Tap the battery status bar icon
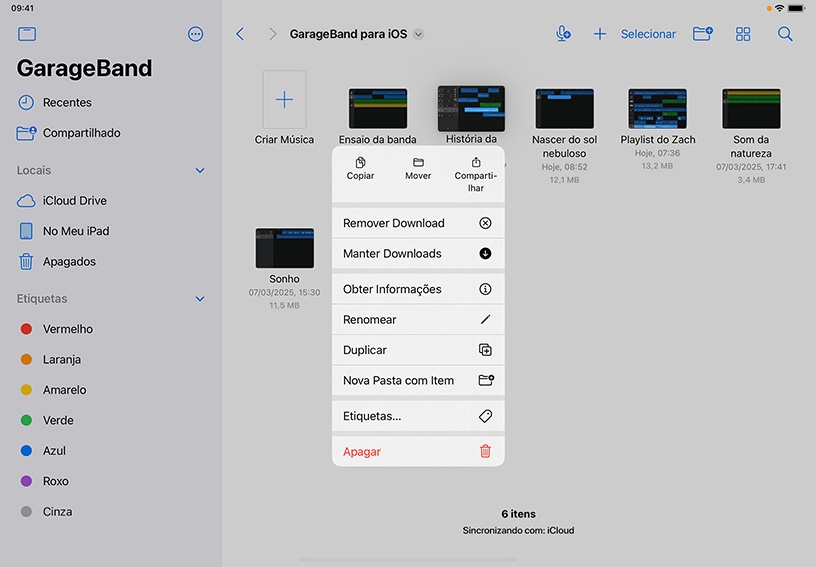816x567 pixels. pos(797,8)
